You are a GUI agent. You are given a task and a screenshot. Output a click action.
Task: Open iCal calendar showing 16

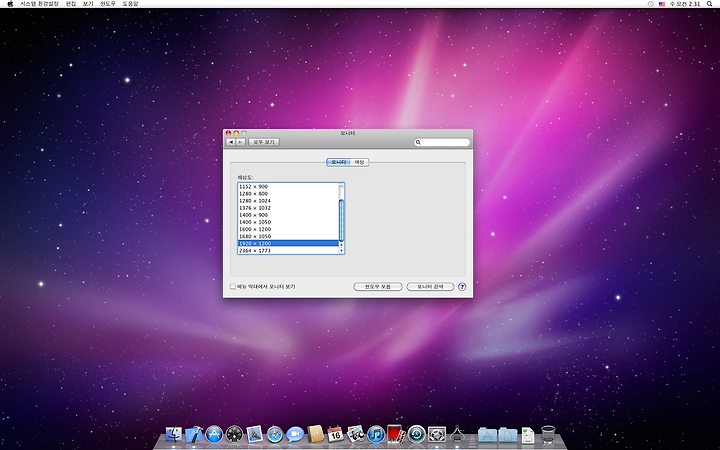(x=336, y=434)
